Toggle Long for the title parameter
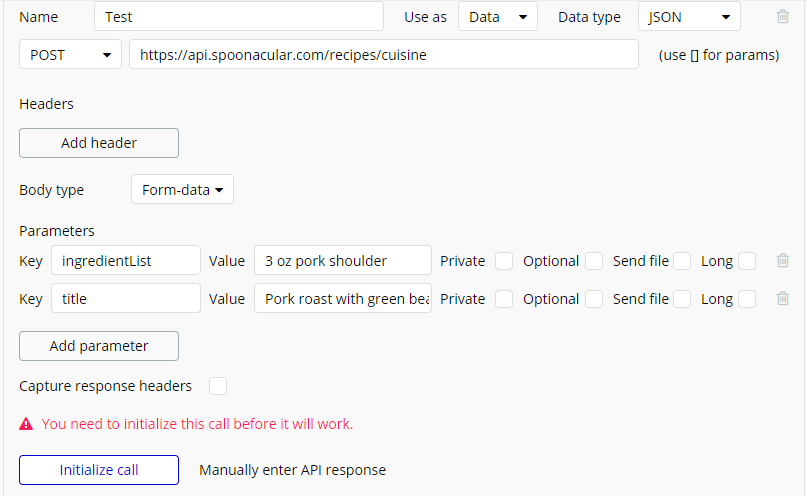The height and width of the screenshot is (496, 807). pyautogui.click(x=747, y=299)
